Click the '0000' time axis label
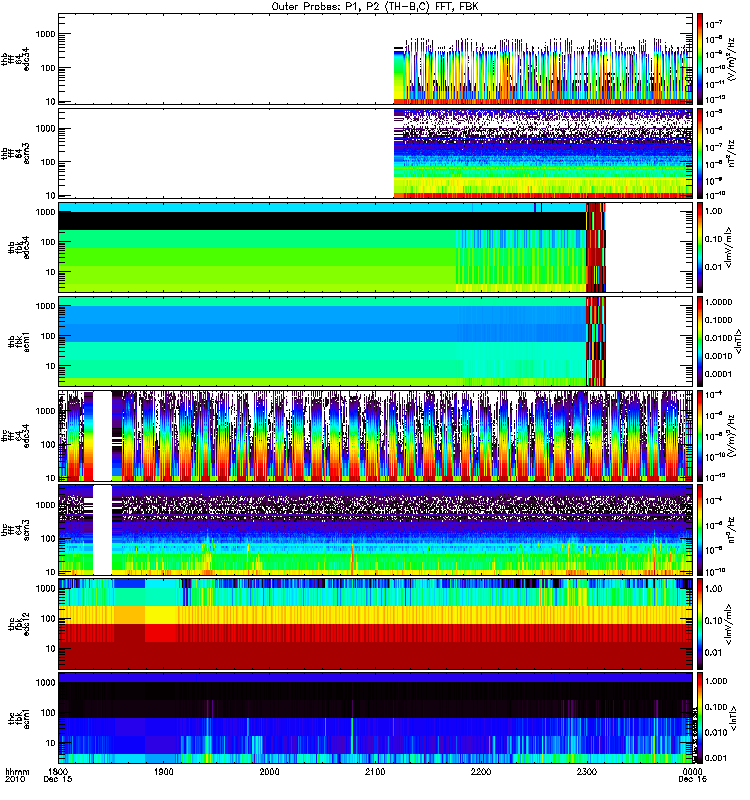The height and width of the screenshot is (800, 750). (x=692, y=771)
